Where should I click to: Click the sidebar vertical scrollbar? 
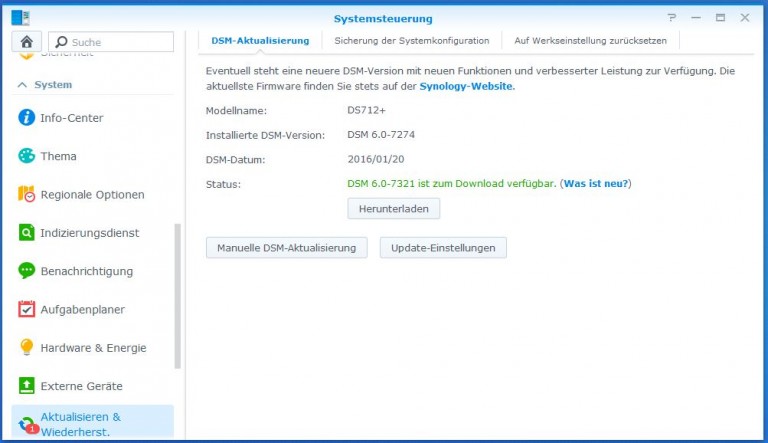coord(178,295)
